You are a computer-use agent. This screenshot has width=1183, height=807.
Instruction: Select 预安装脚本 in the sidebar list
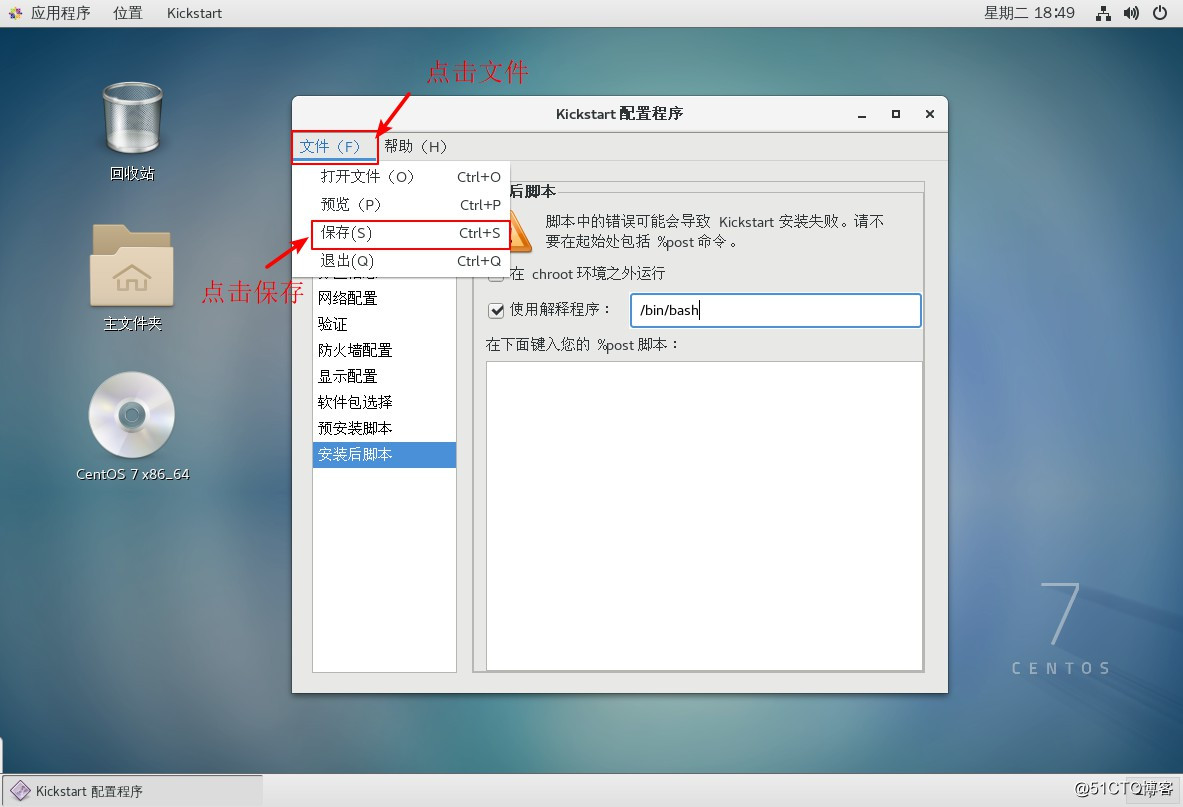coord(384,428)
